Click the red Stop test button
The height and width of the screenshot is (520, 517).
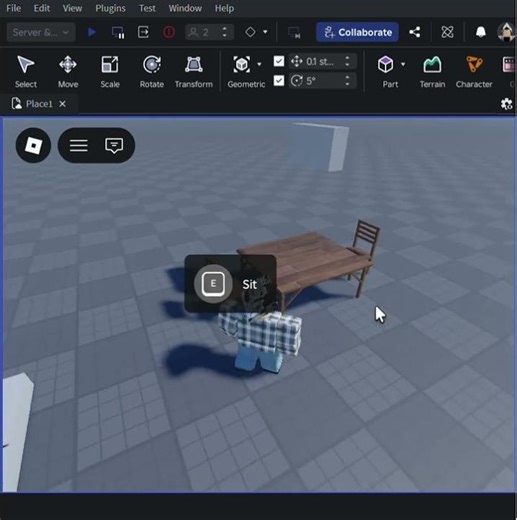[169, 32]
